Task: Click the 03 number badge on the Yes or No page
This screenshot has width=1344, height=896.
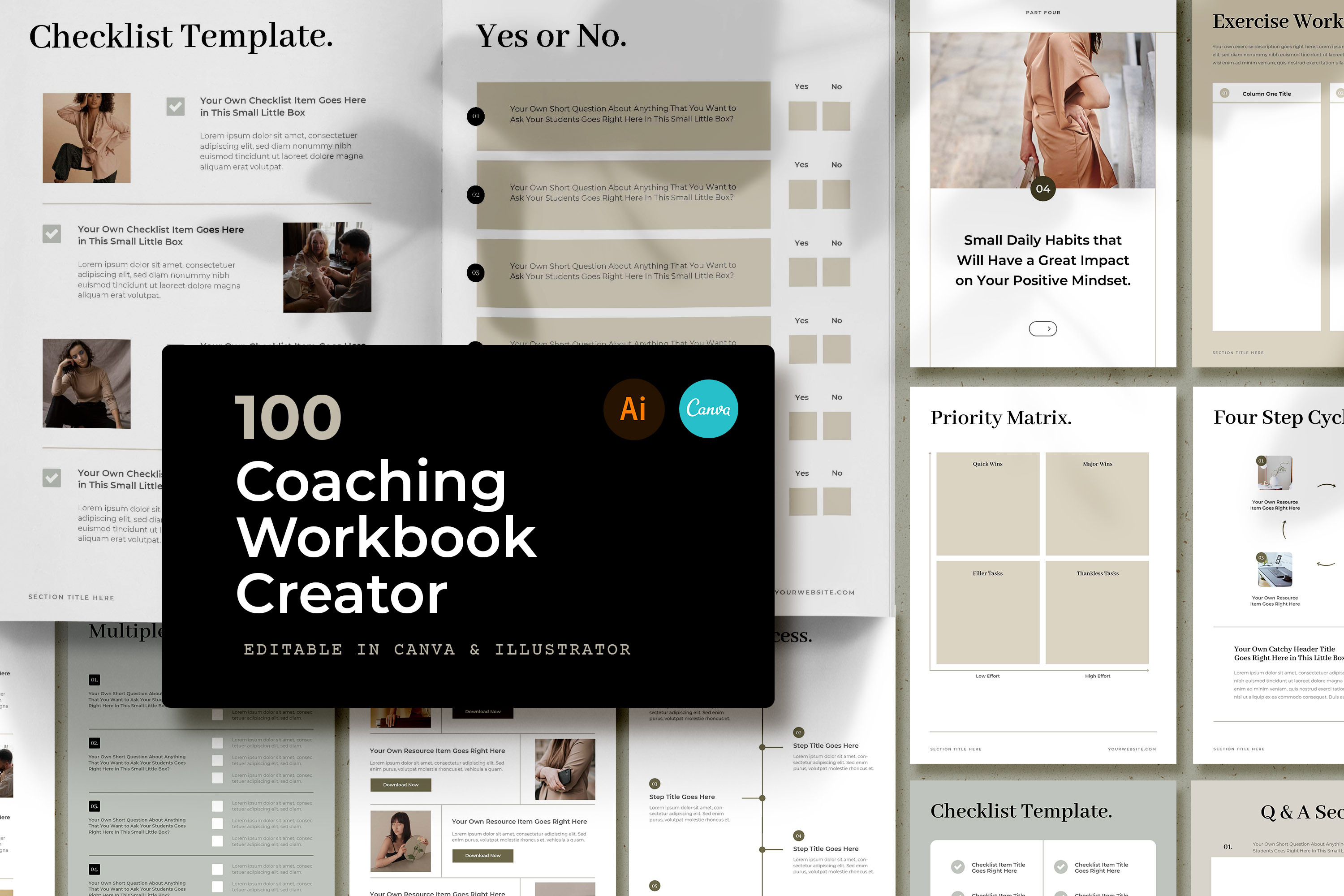Action: point(475,272)
